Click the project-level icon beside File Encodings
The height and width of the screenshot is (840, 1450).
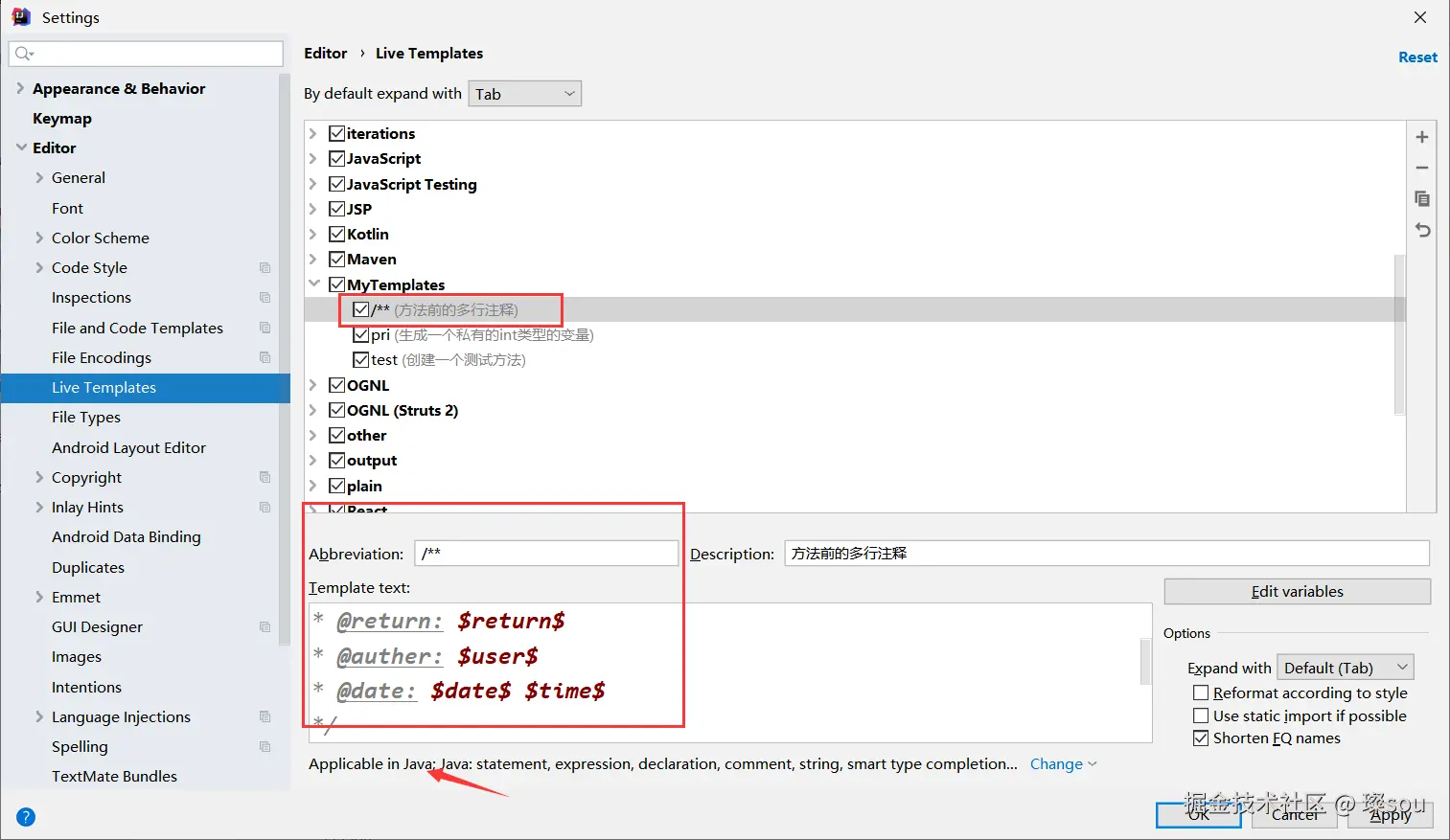[x=265, y=357]
